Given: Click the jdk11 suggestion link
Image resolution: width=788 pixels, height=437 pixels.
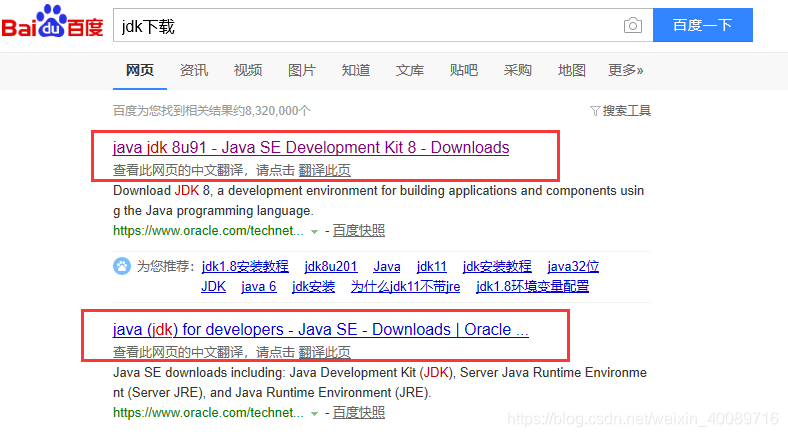Looking at the screenshot, I should coord(432,266).
